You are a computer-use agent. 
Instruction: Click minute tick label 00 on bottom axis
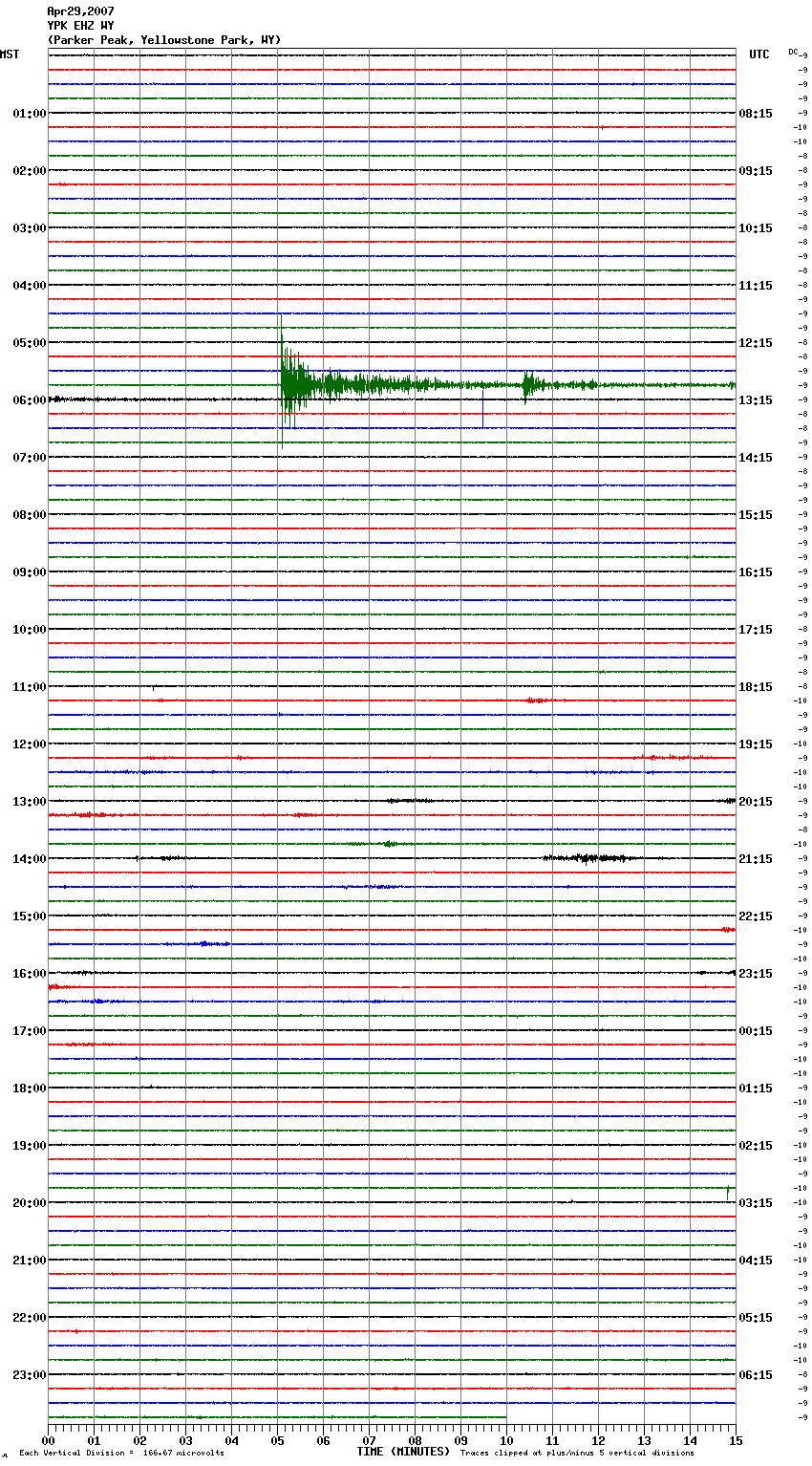(48, 1440)
